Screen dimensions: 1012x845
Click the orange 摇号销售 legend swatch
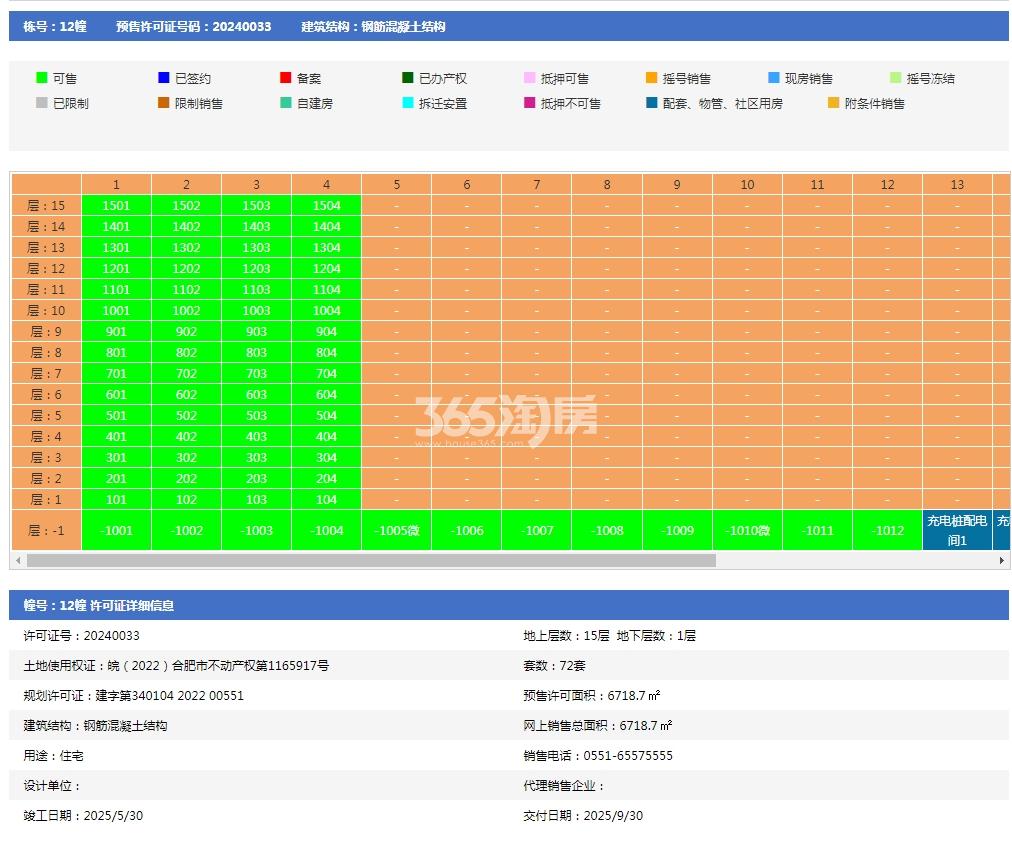click(652, 77)
